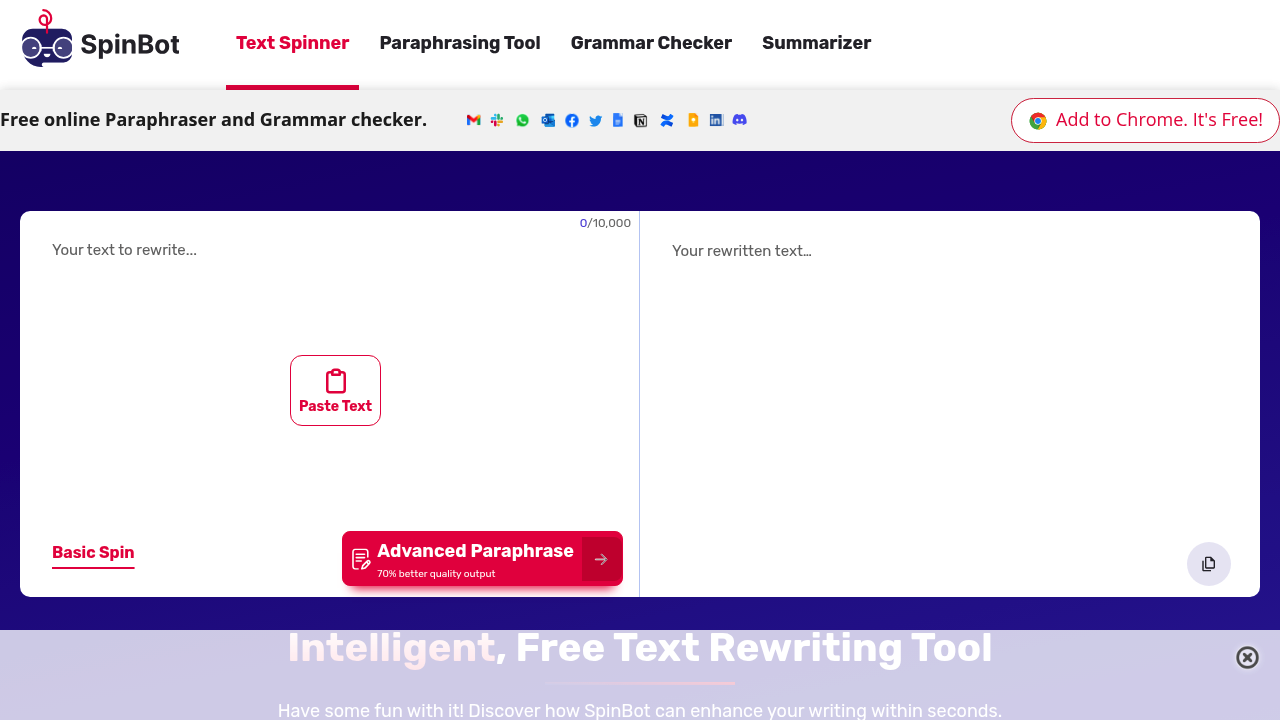Screen dimensions: 1280x720
Task: Select the Basic Spin option
Action: [x=93, y=553]
